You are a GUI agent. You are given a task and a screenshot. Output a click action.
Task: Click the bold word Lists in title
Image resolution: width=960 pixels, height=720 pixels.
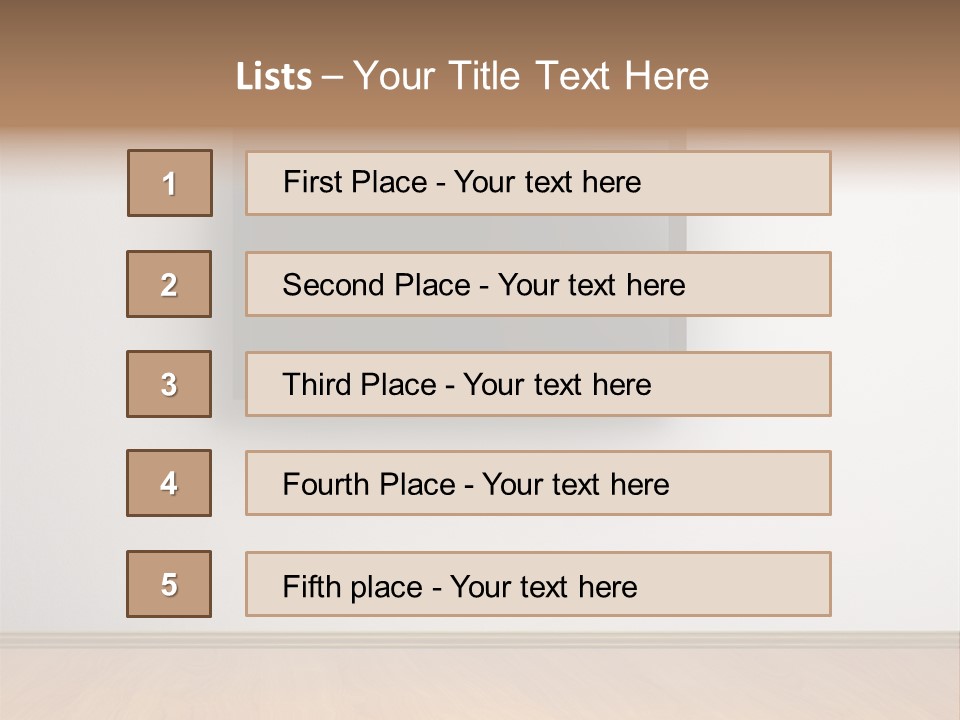coord(274,77)
